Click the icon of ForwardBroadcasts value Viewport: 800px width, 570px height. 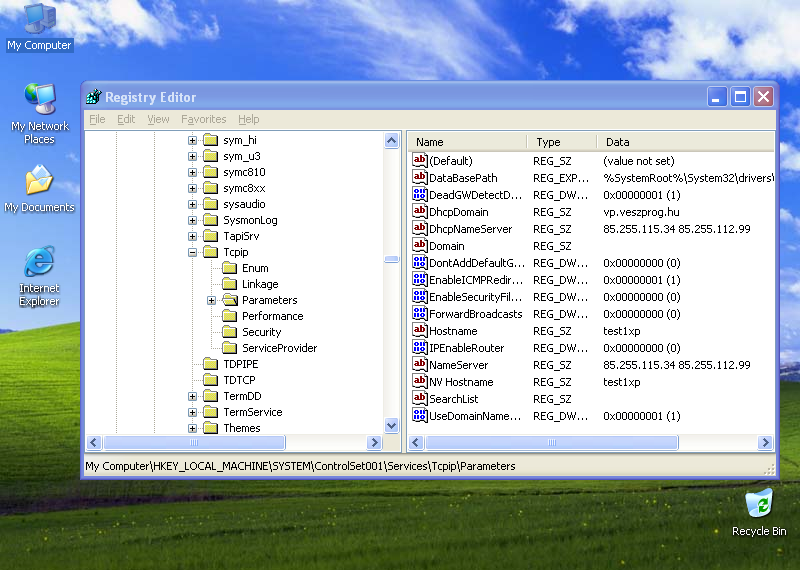[419, 313]
